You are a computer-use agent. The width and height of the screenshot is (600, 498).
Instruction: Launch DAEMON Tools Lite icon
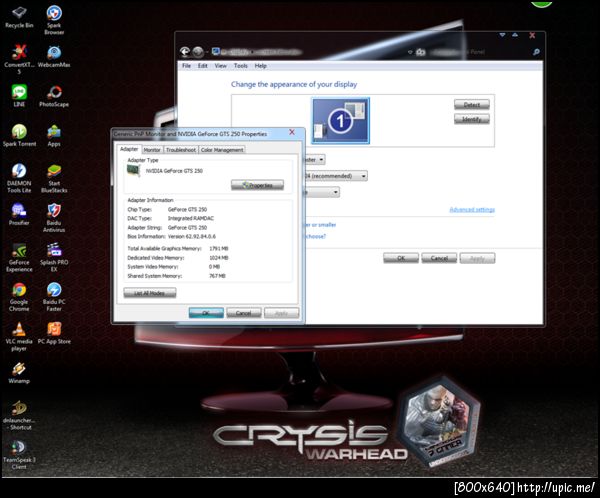pos(19,178)
